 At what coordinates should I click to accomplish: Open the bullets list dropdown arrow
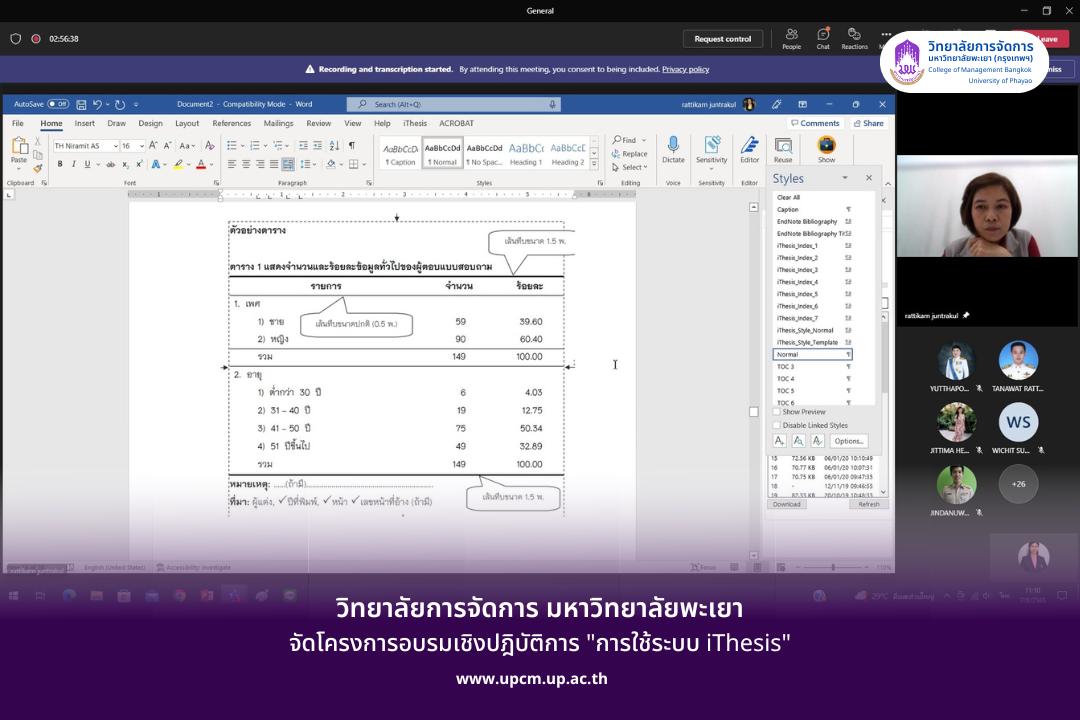[242, 145]
